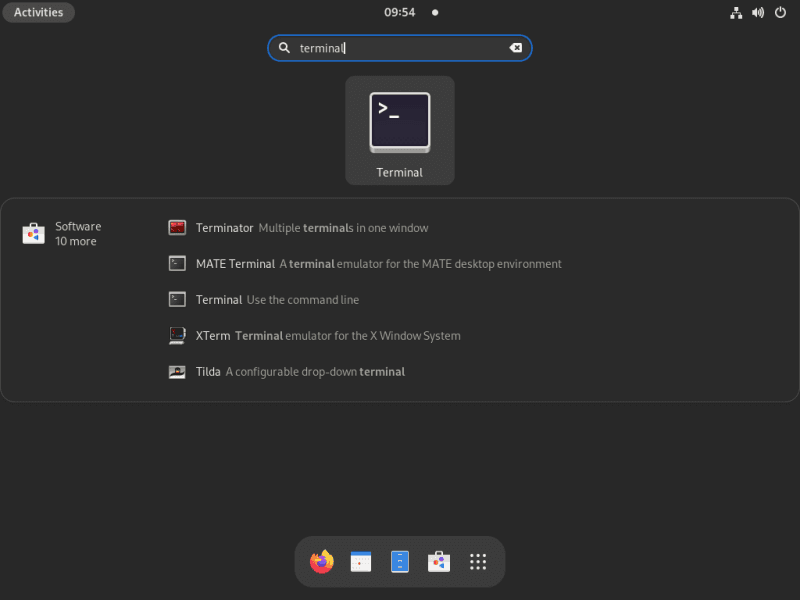The width and height of the screenshot is (800, 600).
Task: Open Firefox from the dock
Action: pyautogui.click(x=322, y=562)
